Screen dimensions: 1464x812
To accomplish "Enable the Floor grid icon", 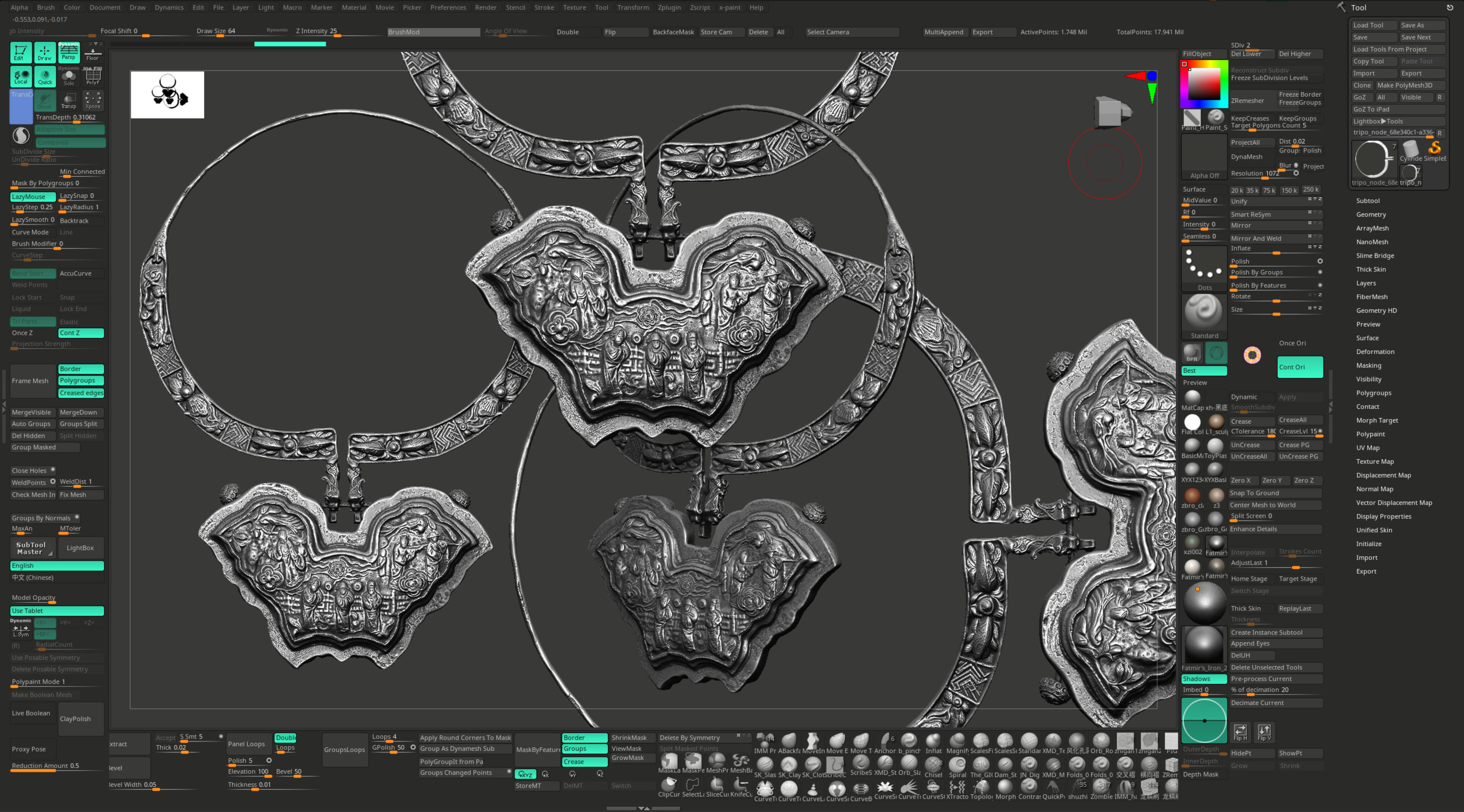I will point(93,52).
